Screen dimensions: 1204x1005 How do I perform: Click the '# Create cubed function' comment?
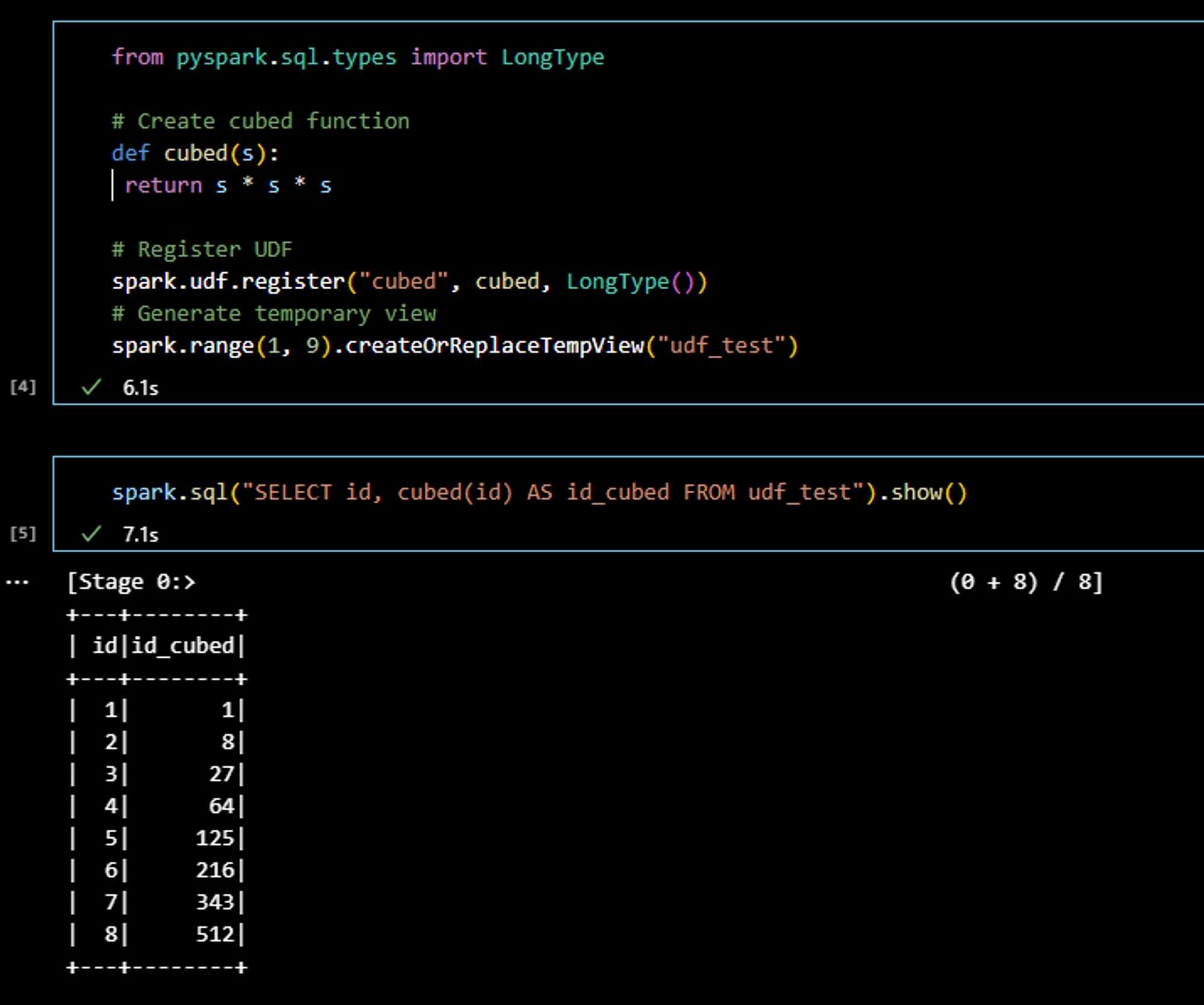click(260, 121)
